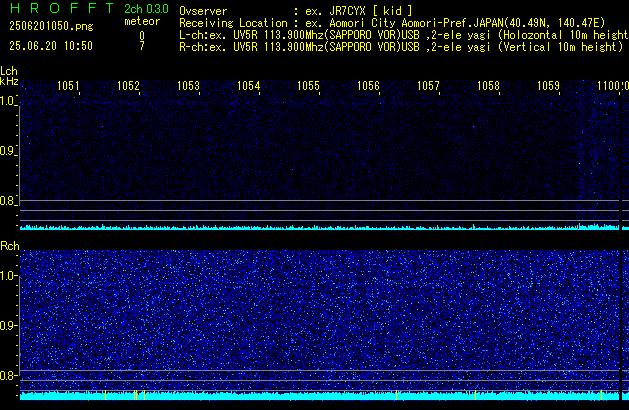Click Rch yellow meteor marker between 1059 and 1100

click(601, 395)
